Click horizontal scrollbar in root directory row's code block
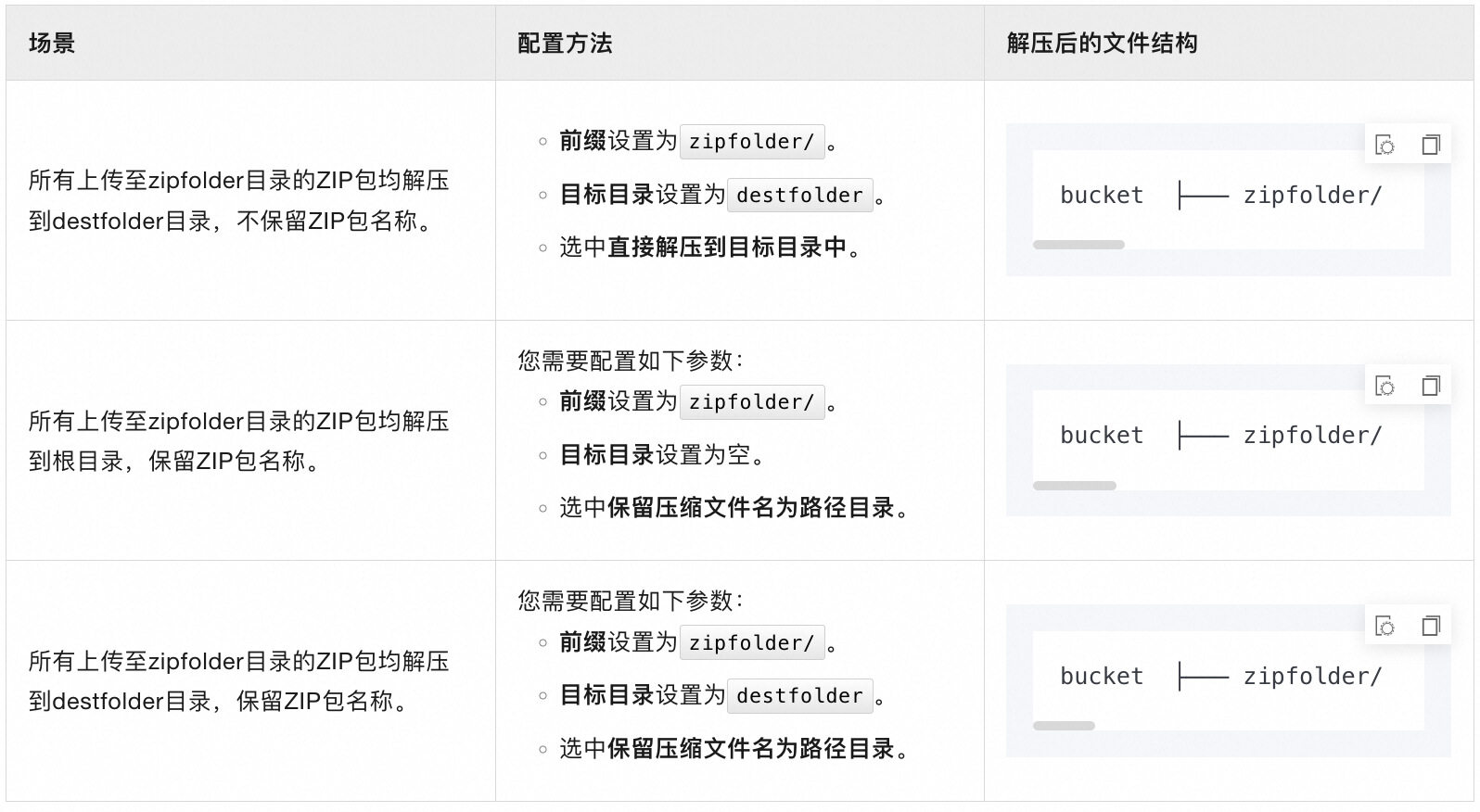The width and height of the screenshot is (1480, 812). 1074,486
